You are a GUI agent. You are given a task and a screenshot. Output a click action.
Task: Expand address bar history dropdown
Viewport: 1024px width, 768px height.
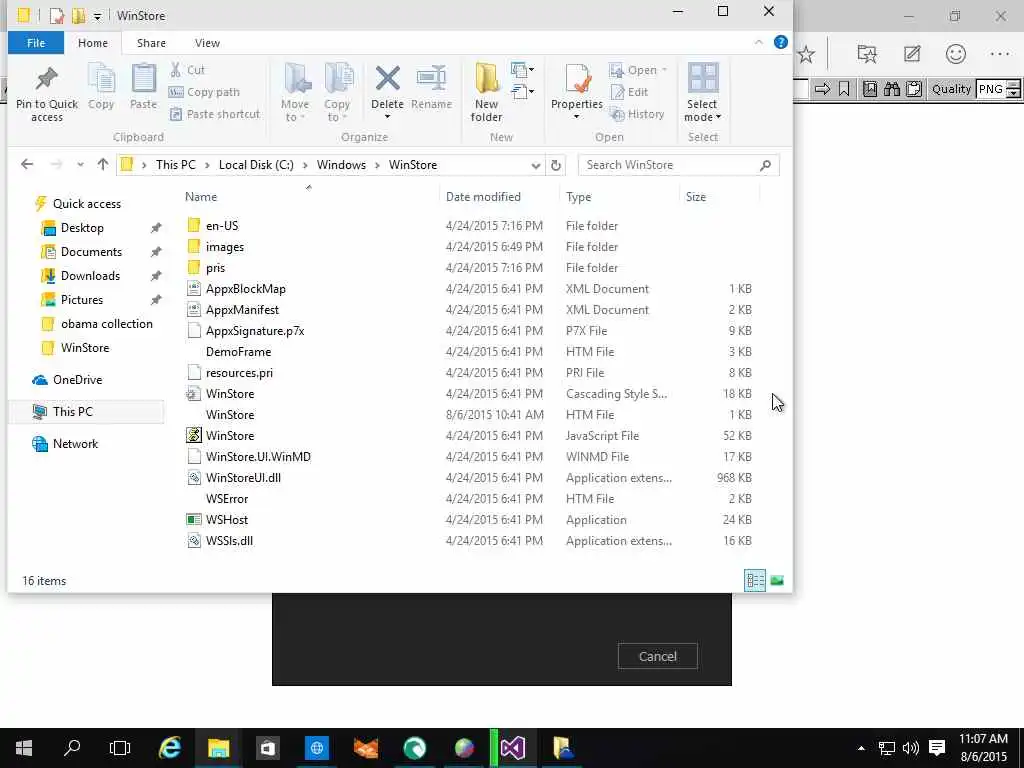(536, 165)
